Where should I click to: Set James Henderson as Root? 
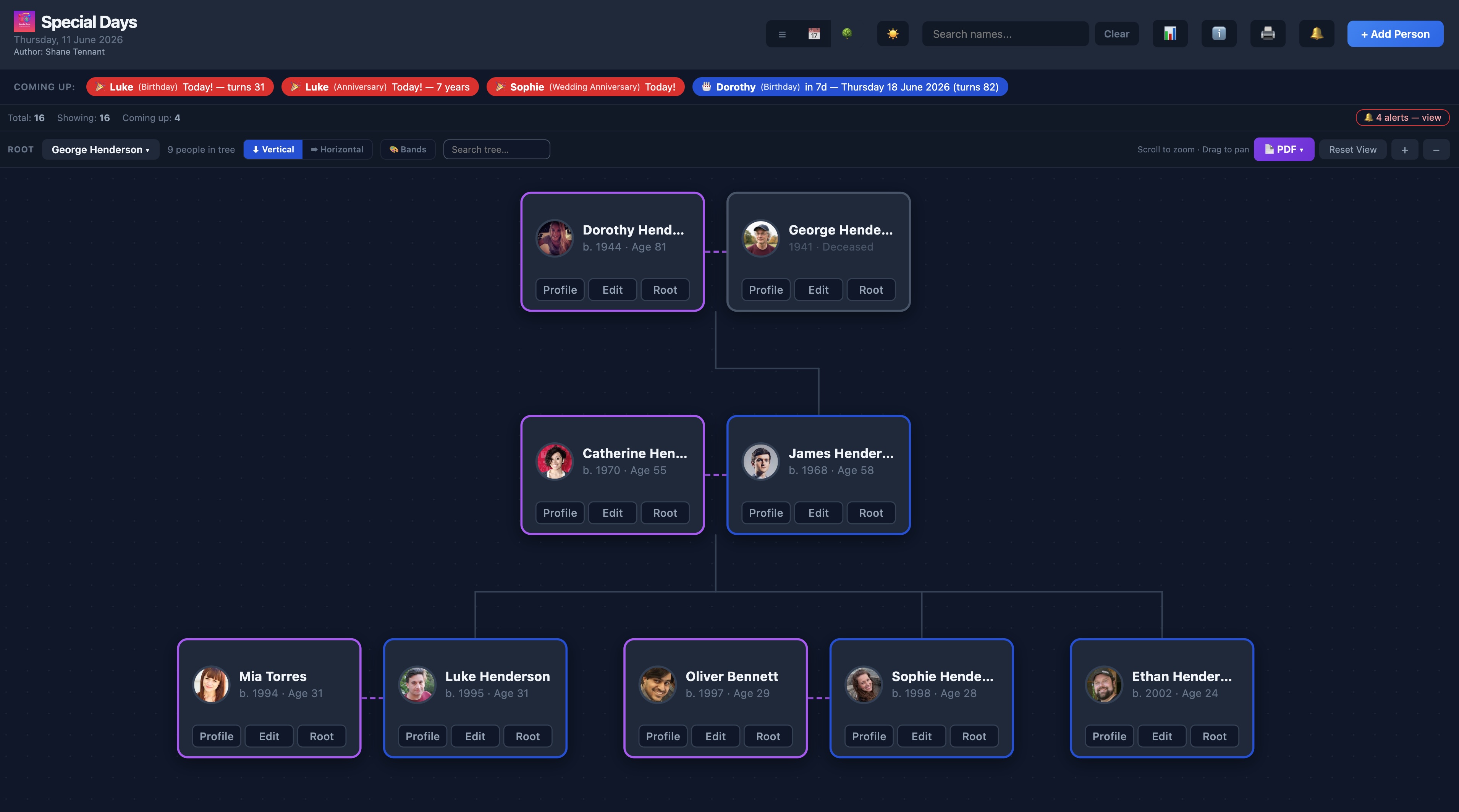click(x=871, y=513)
